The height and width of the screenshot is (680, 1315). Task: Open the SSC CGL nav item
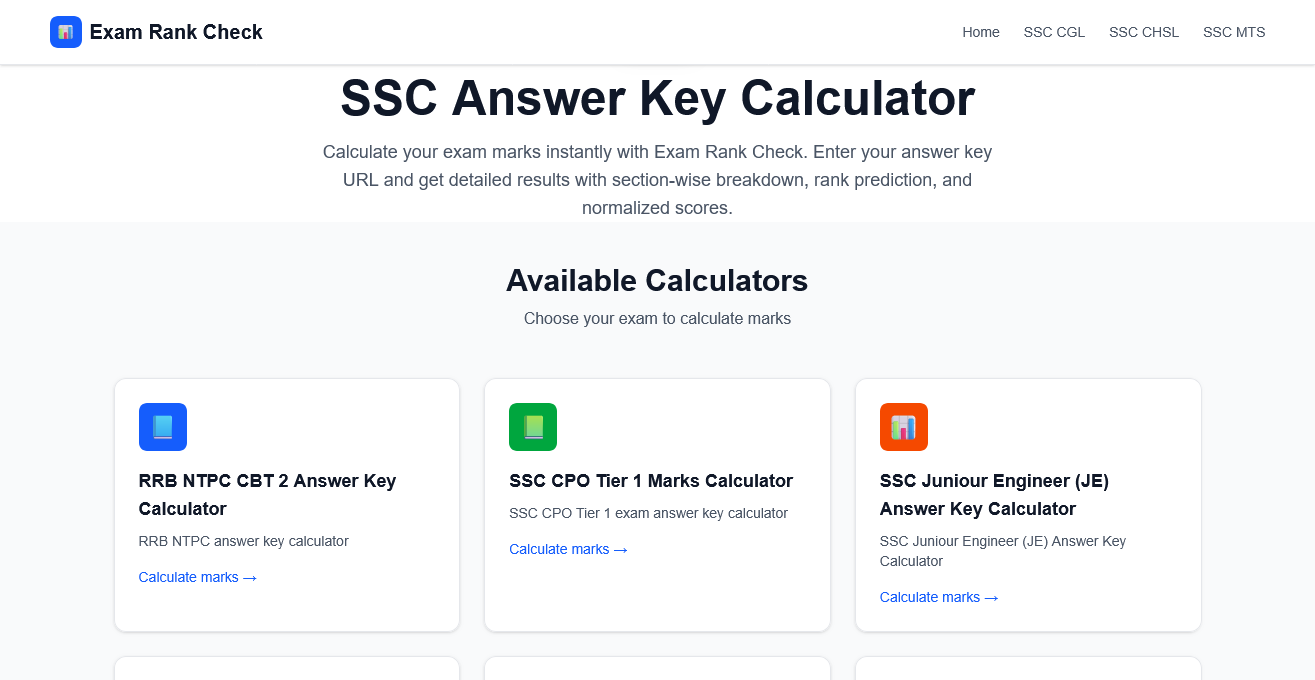click(x=1054, y=32)
